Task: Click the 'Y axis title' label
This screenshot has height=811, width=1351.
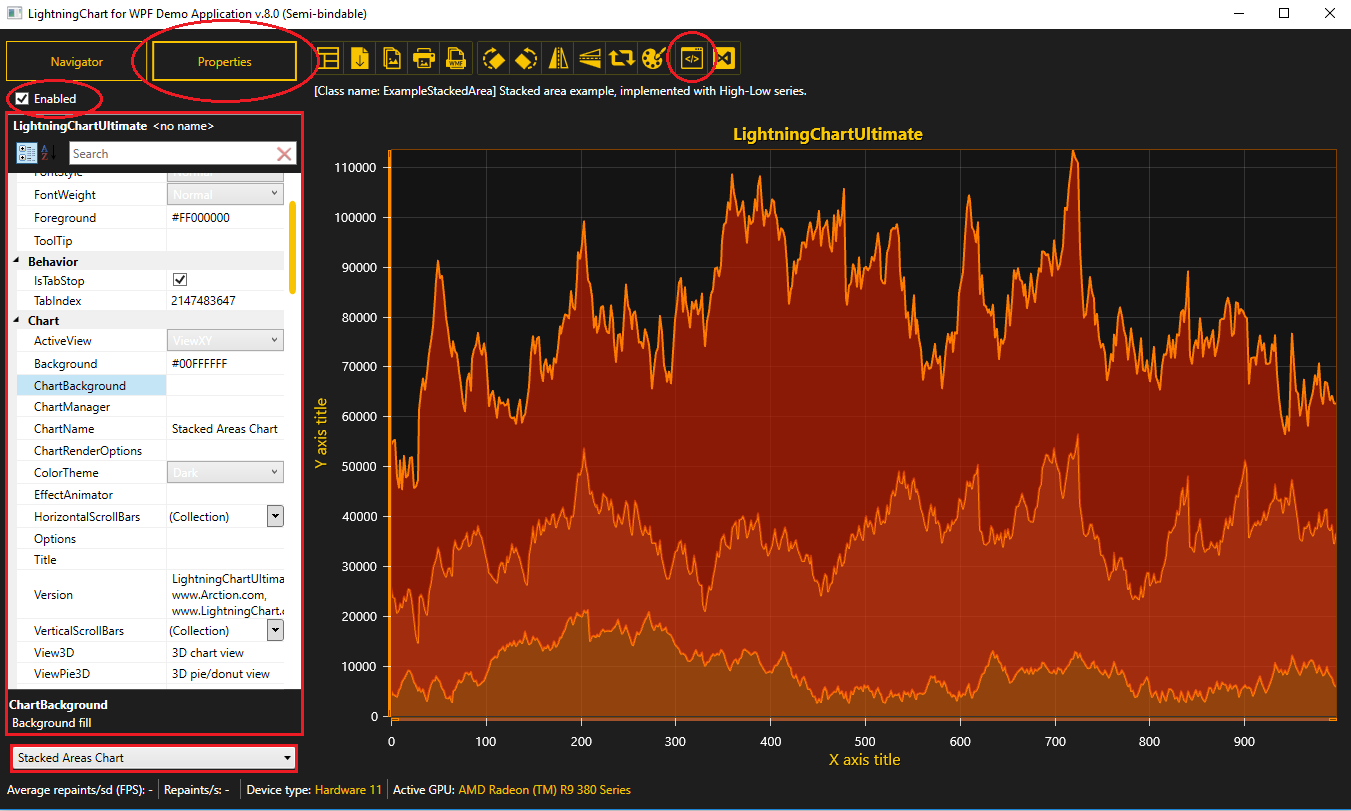Action: [x=321, y=433]
